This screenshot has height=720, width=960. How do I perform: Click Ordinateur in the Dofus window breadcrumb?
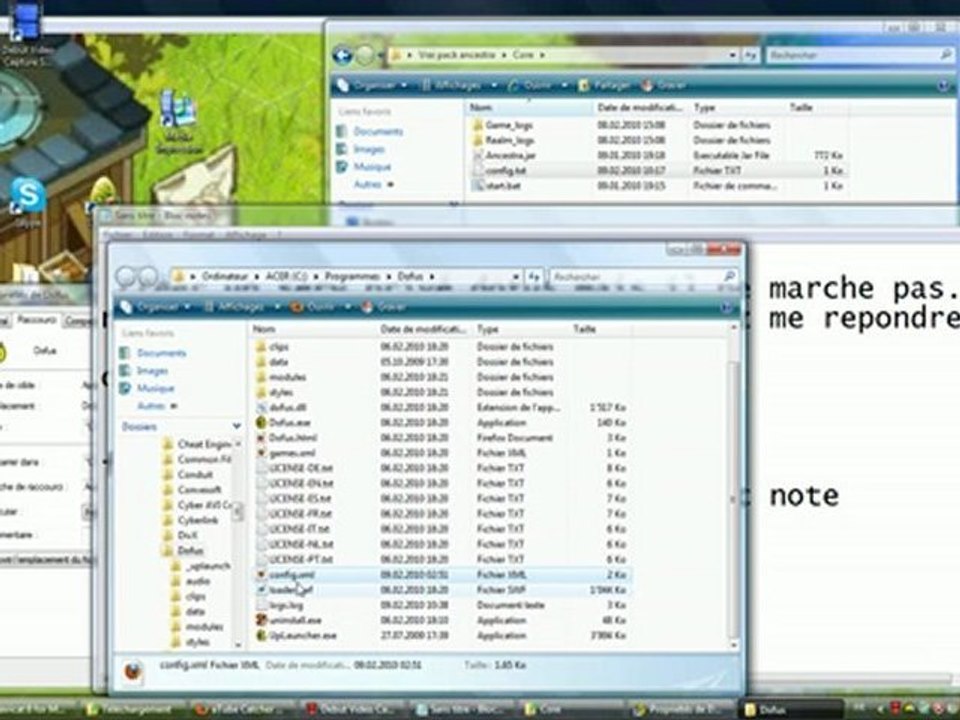click(225, 277)
